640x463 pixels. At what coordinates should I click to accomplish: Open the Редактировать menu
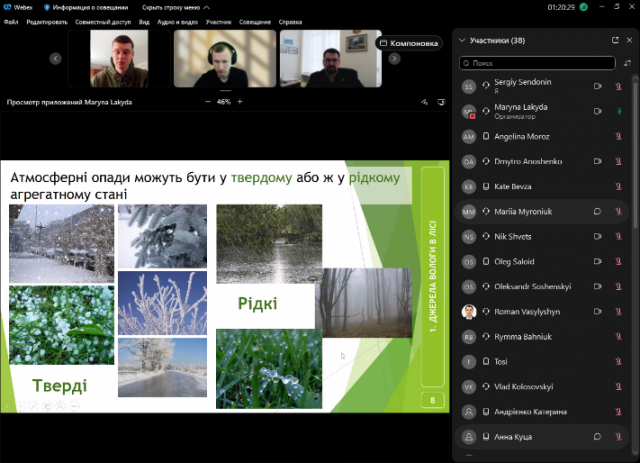coord(47,22)
